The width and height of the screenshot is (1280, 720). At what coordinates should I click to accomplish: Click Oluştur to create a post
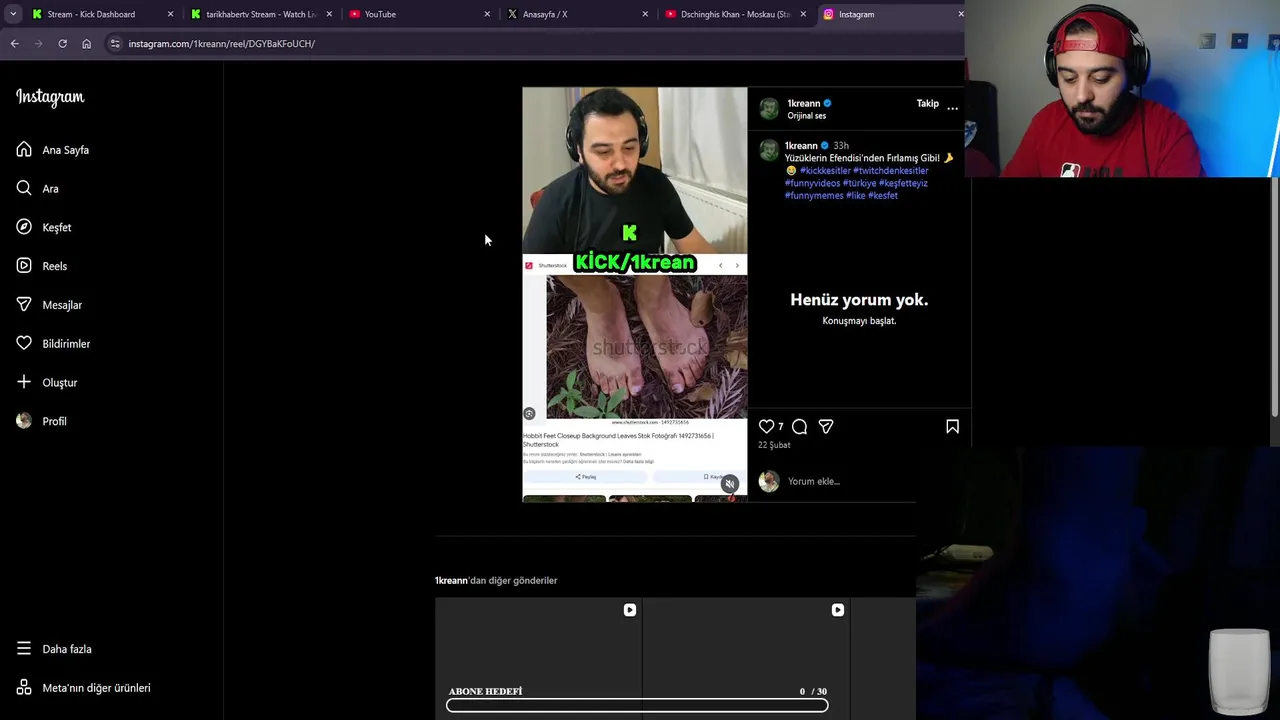click(47, 382)
